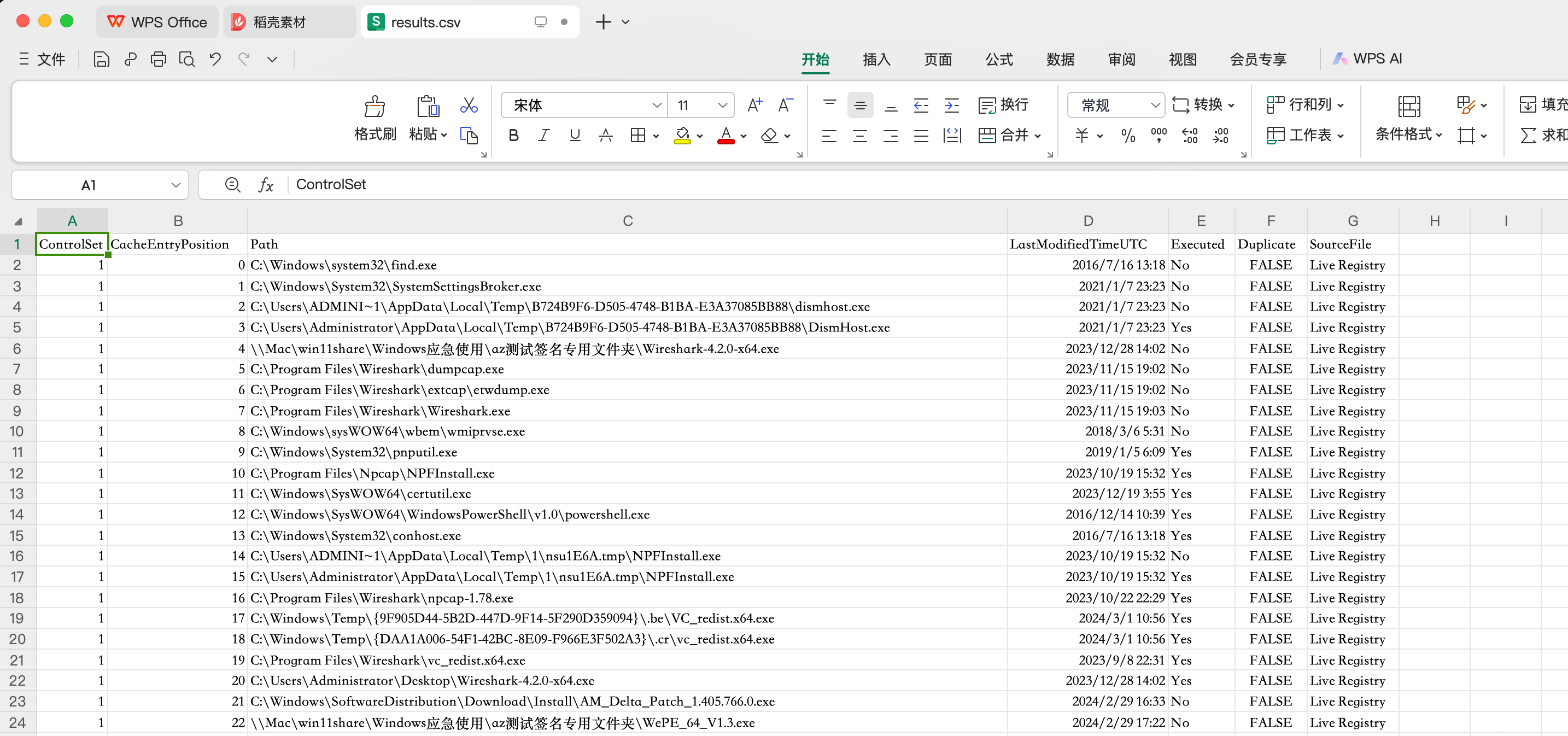
Task: Click the Format Painter (格式刷) icon
Action: click(x=375, y=107)
